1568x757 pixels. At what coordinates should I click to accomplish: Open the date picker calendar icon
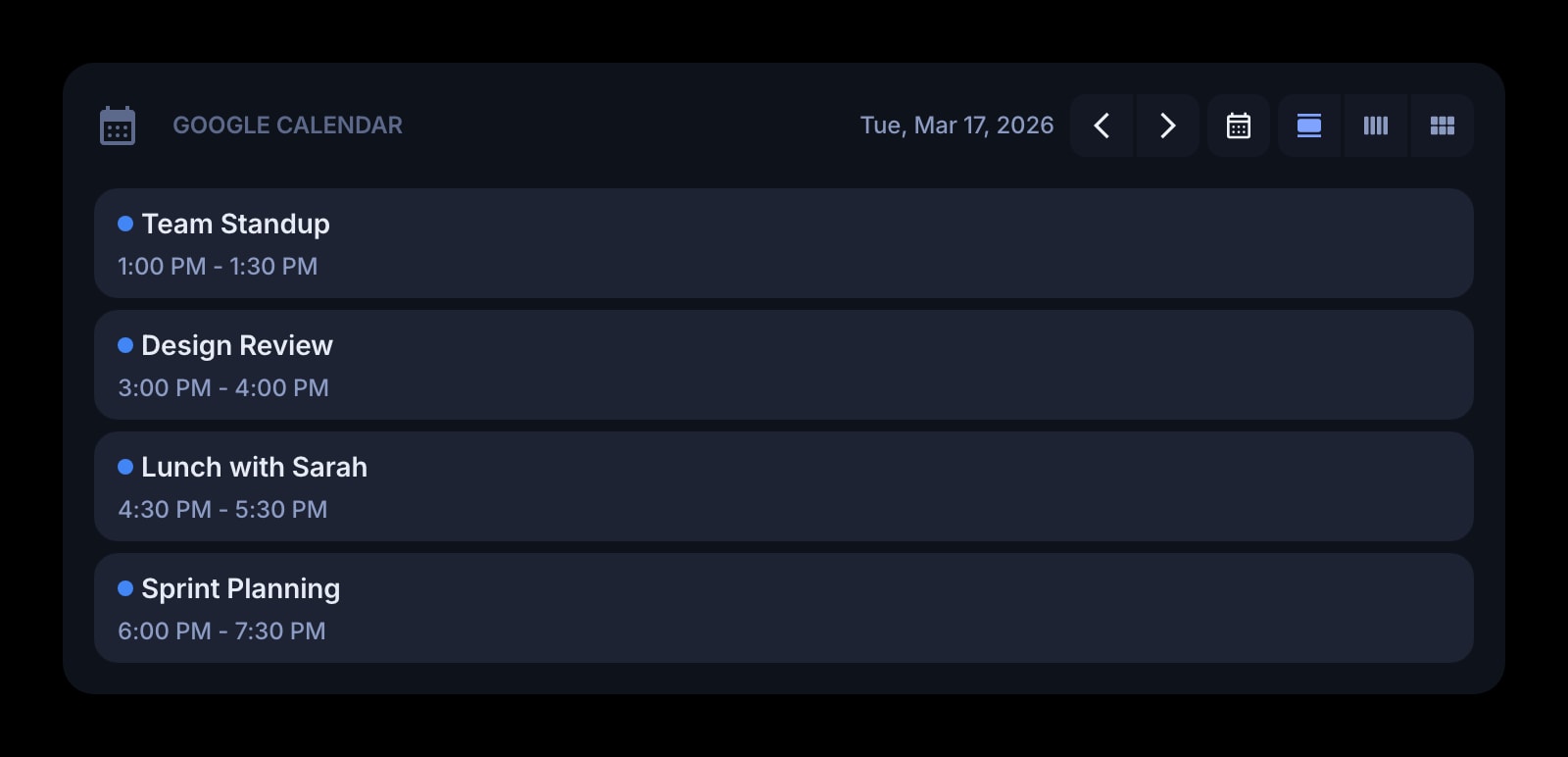pyautogui.click(x=1238, y=126)
